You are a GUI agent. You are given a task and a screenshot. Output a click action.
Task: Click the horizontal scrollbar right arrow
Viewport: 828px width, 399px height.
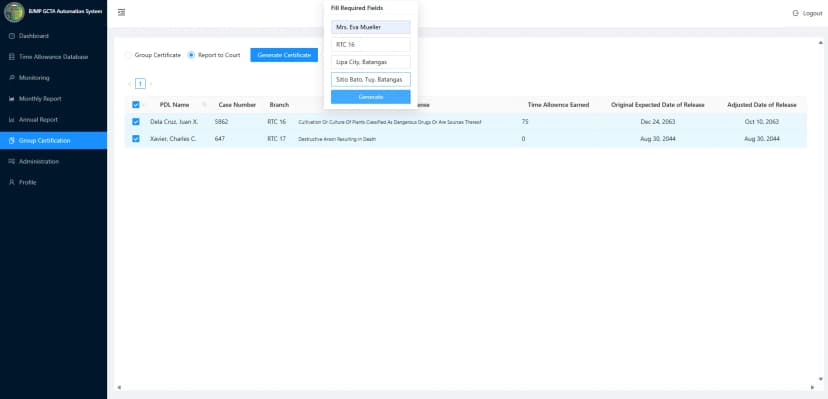813,387
